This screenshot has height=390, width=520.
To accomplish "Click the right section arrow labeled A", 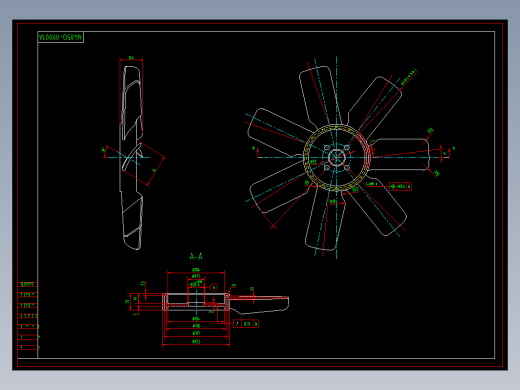I will point(451,151).
